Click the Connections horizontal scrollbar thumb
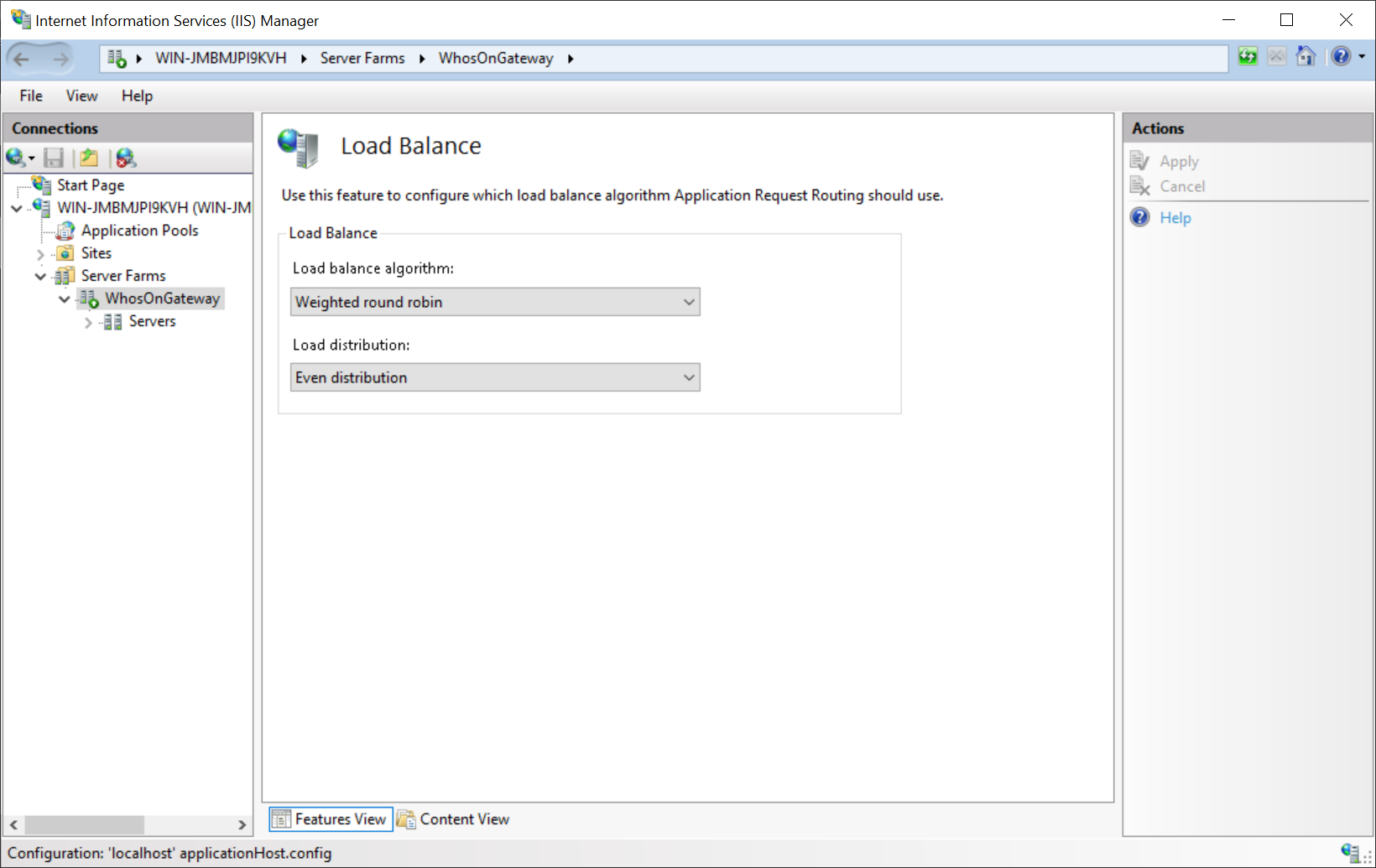The width and height of the screenshot is (1376, 868). tap(84, 824)
